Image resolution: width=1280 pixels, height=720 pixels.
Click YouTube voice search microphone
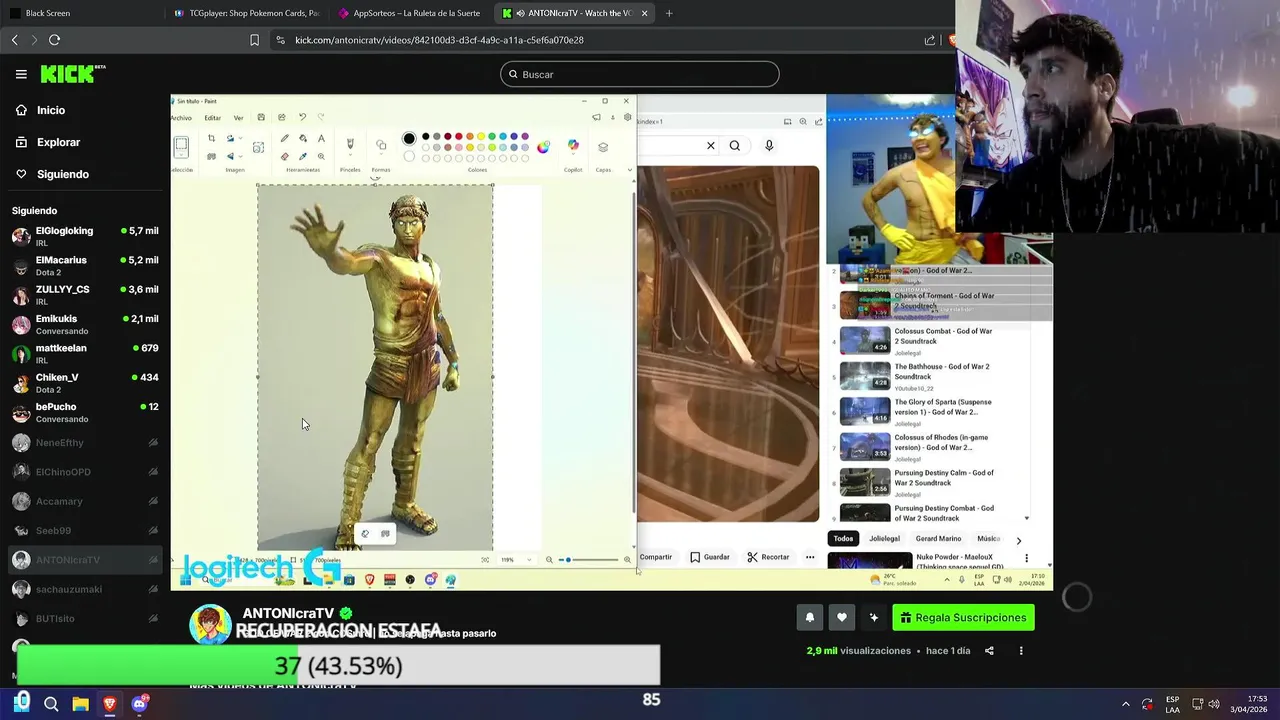point(769,146)
